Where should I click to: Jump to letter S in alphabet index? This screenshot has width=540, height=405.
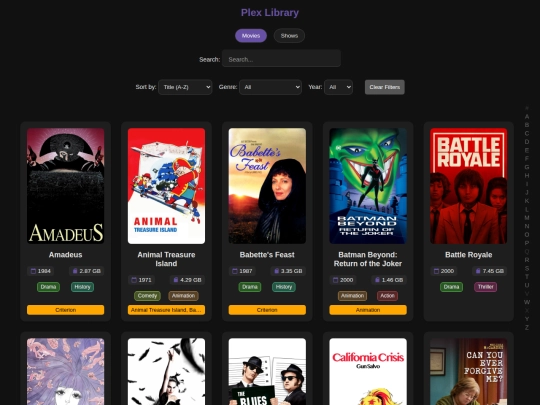pyautogui.click(x=527, y=268)
